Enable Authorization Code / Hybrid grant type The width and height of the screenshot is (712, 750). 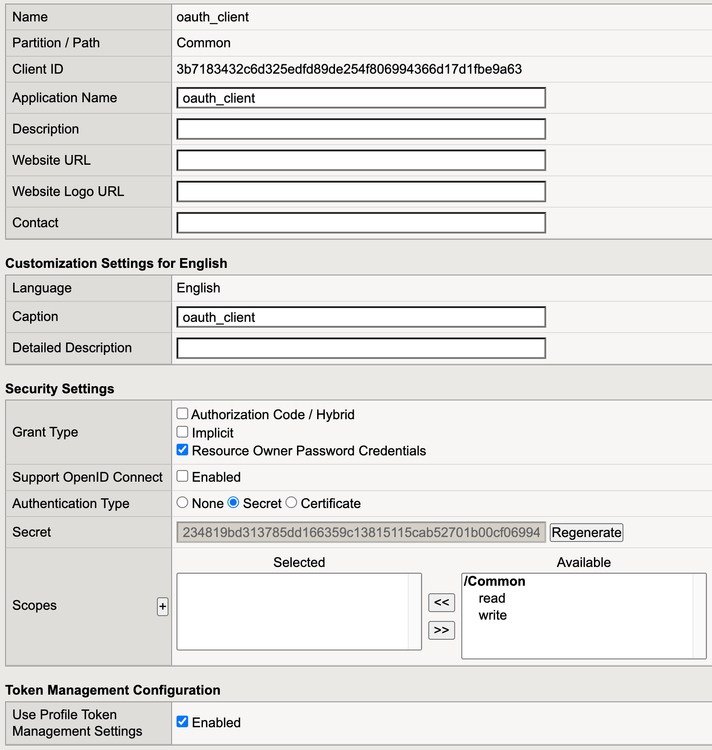tap(183, 414)
